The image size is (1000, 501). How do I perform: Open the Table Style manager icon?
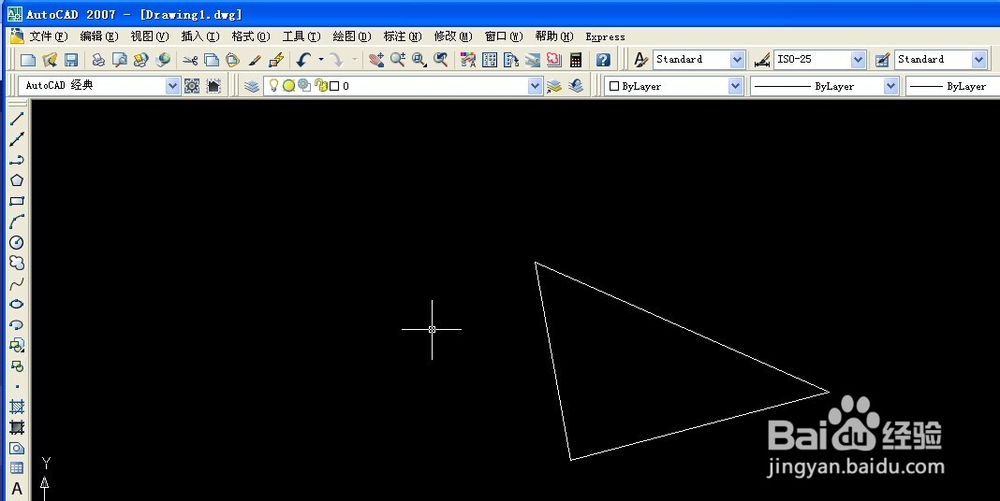[x=883, y=60]
